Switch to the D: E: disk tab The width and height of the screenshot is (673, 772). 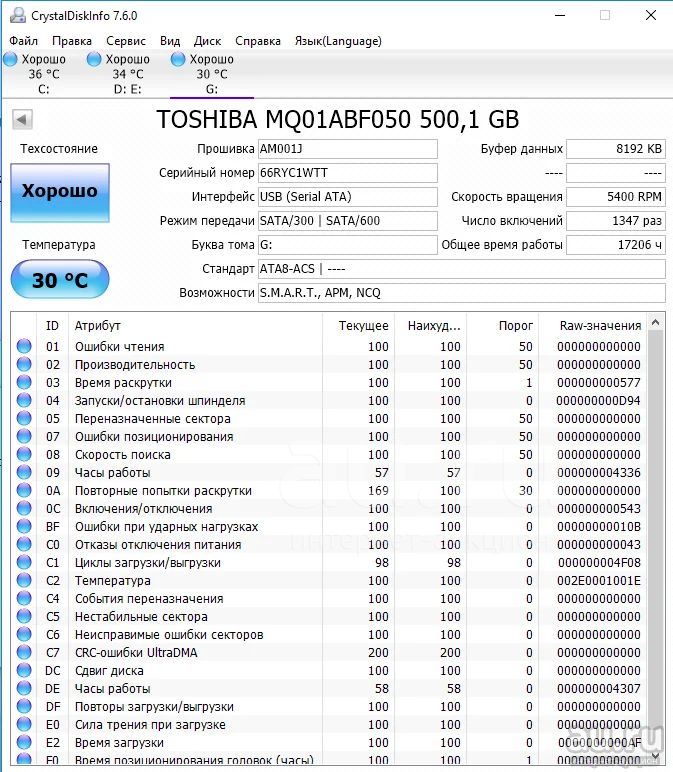[x=128, y=74]
